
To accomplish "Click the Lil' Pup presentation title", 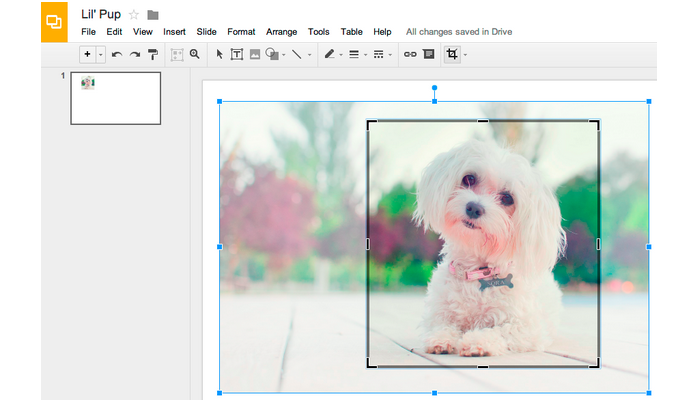I will [101, 15].
